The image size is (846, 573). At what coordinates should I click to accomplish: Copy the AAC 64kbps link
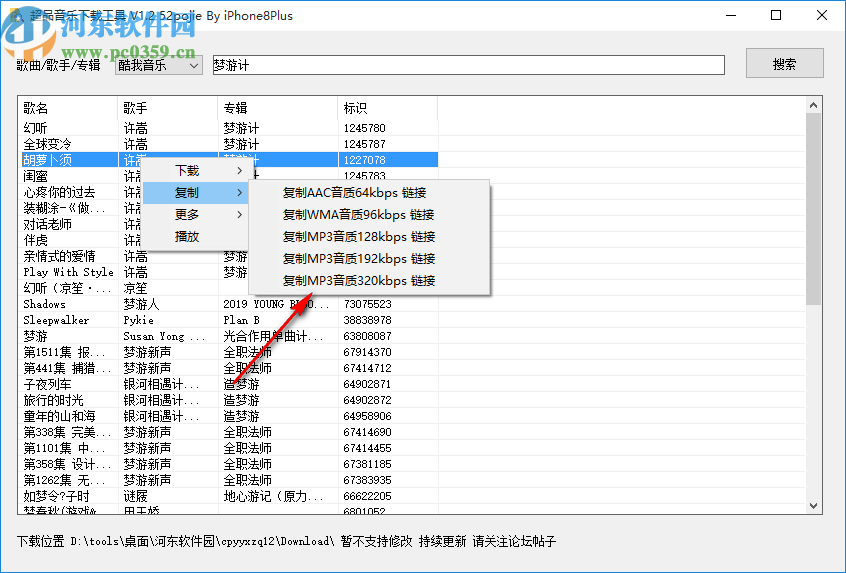354,193
